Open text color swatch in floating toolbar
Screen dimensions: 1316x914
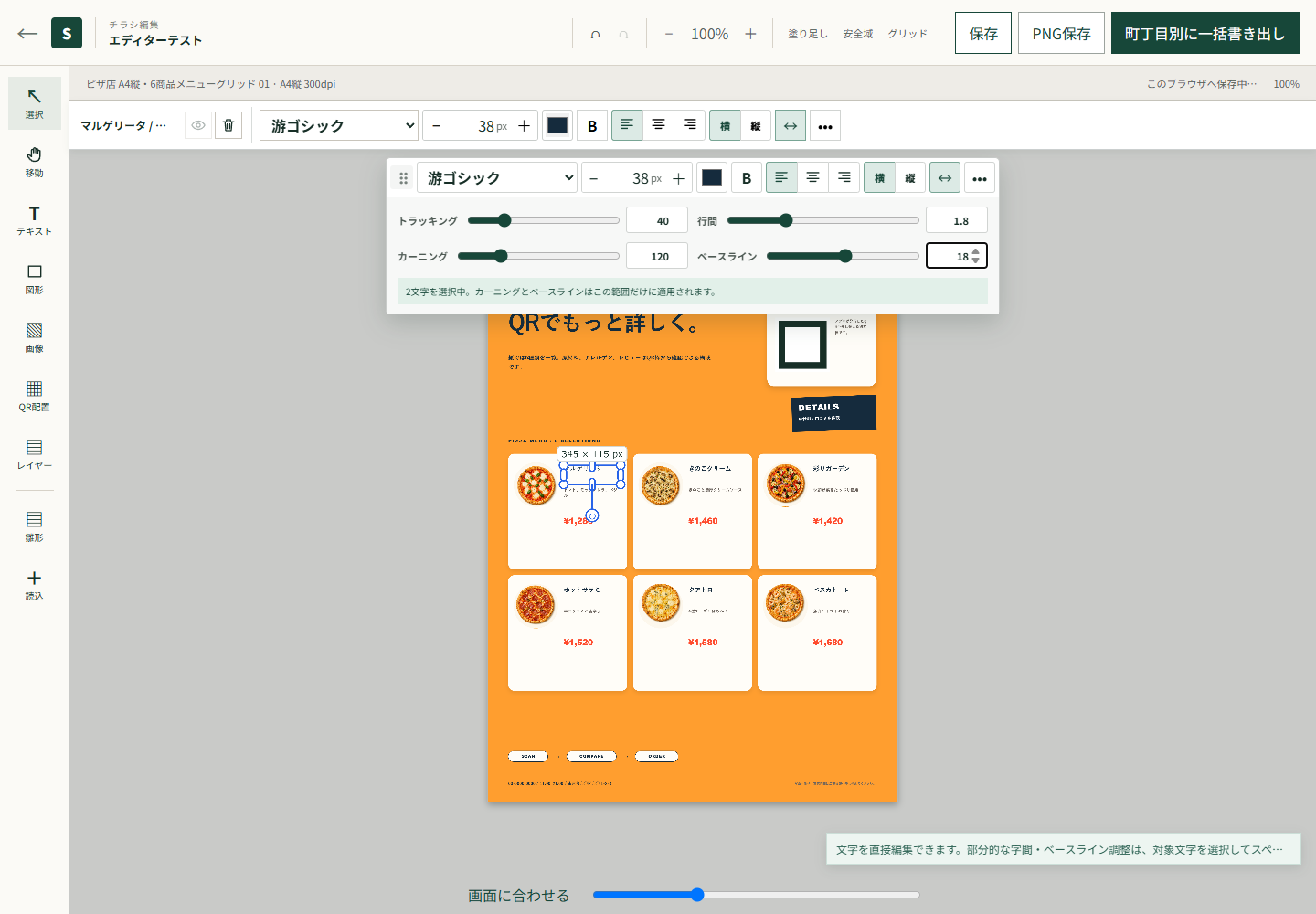tap(712, 178)
